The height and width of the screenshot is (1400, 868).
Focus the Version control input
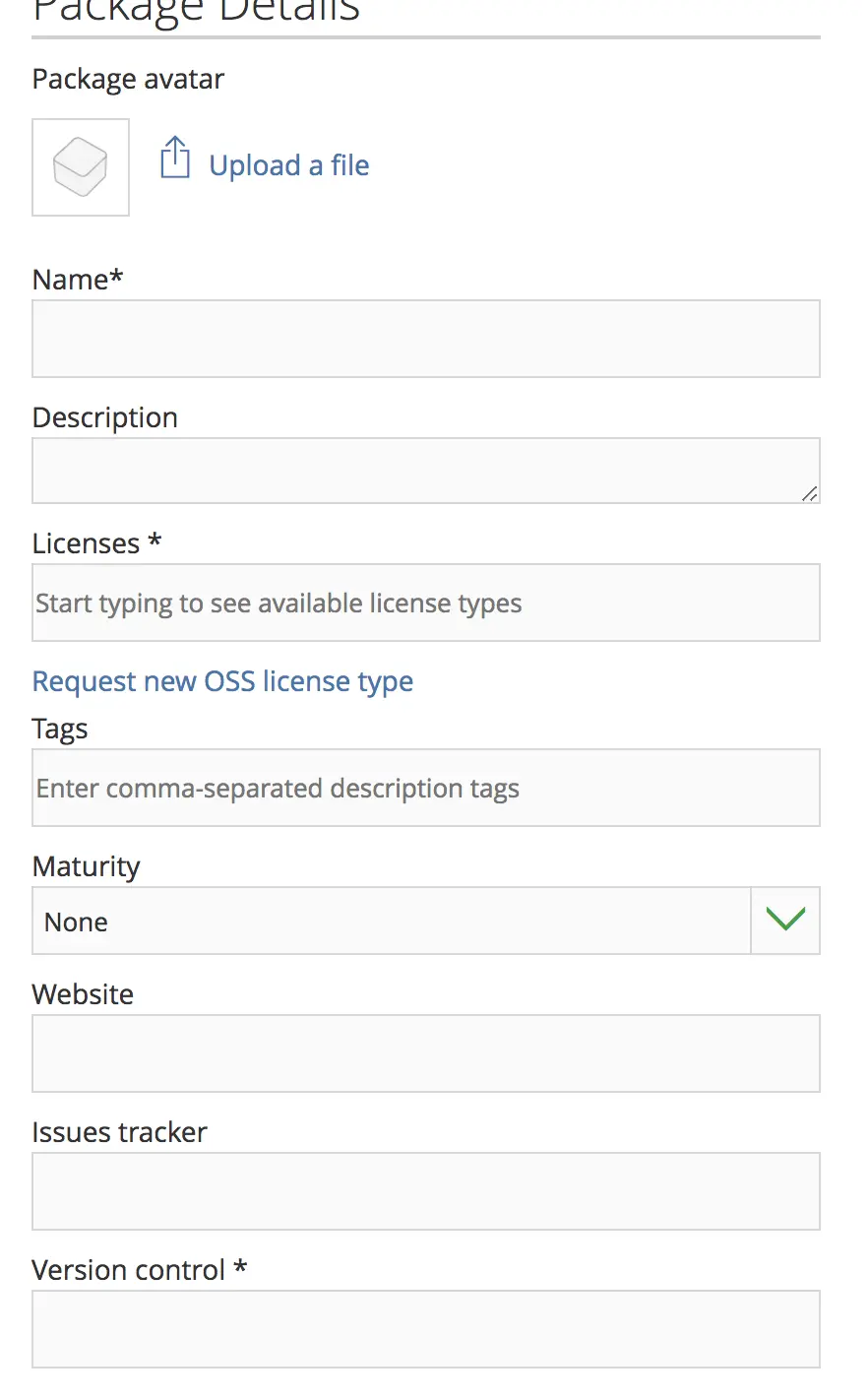[x=425, y=1328]
